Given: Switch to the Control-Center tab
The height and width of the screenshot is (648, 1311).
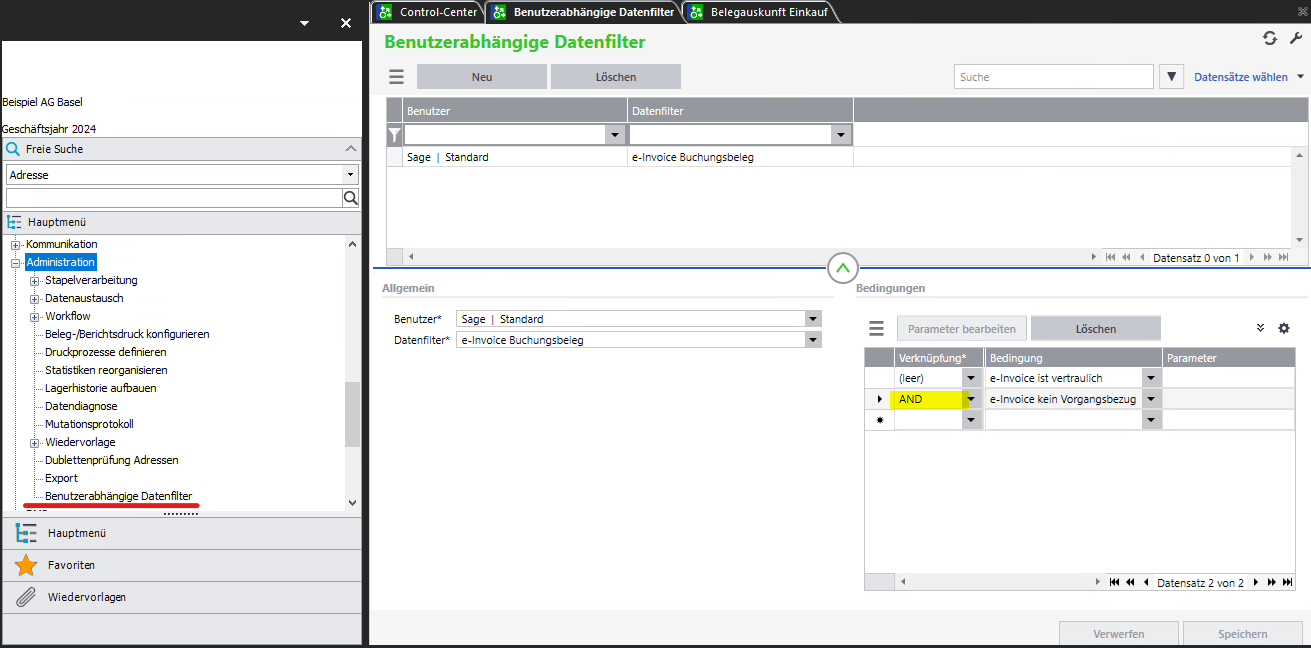Looking at the screenshot, I should (428, 12).
